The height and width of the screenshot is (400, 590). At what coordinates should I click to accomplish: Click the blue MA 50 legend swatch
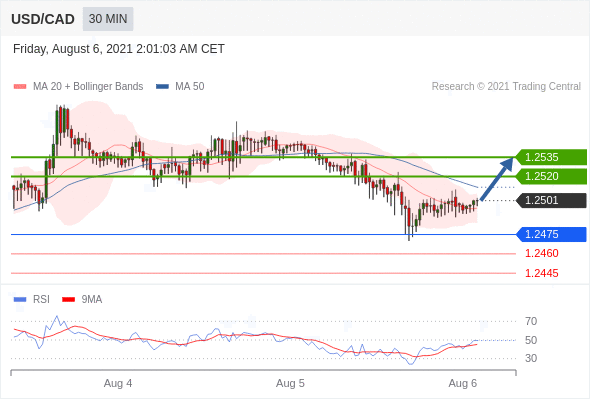click(x=162, y=87)
